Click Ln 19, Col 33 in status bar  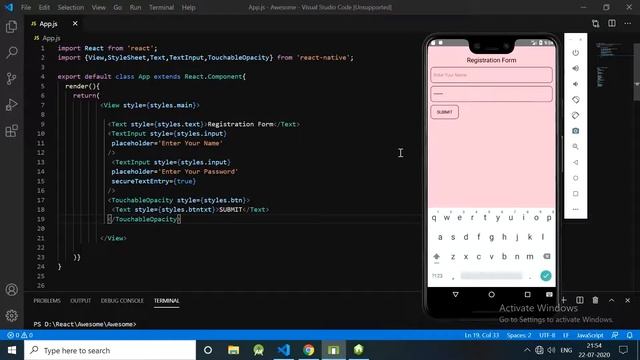coord(482,335)
